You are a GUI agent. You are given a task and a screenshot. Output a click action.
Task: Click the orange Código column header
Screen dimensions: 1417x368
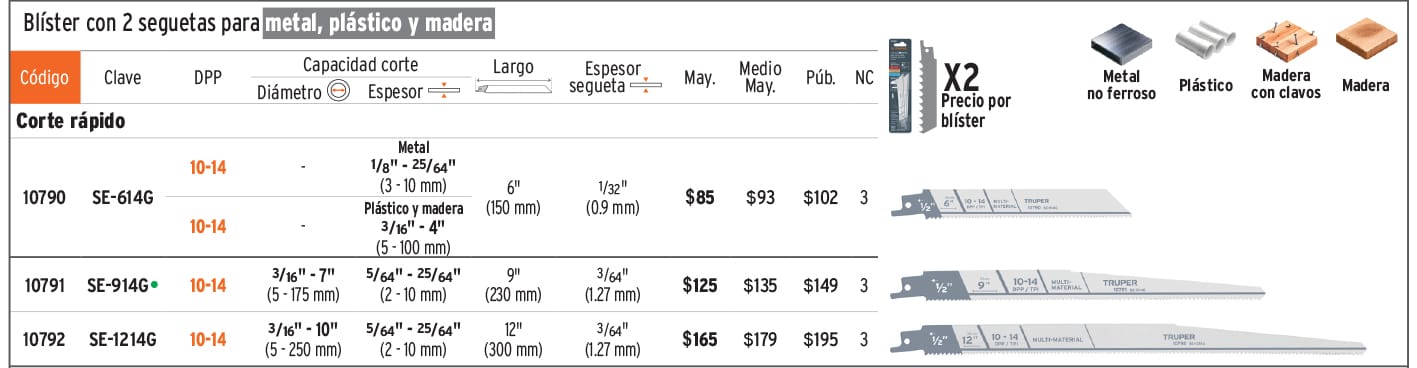click(43, 78)
